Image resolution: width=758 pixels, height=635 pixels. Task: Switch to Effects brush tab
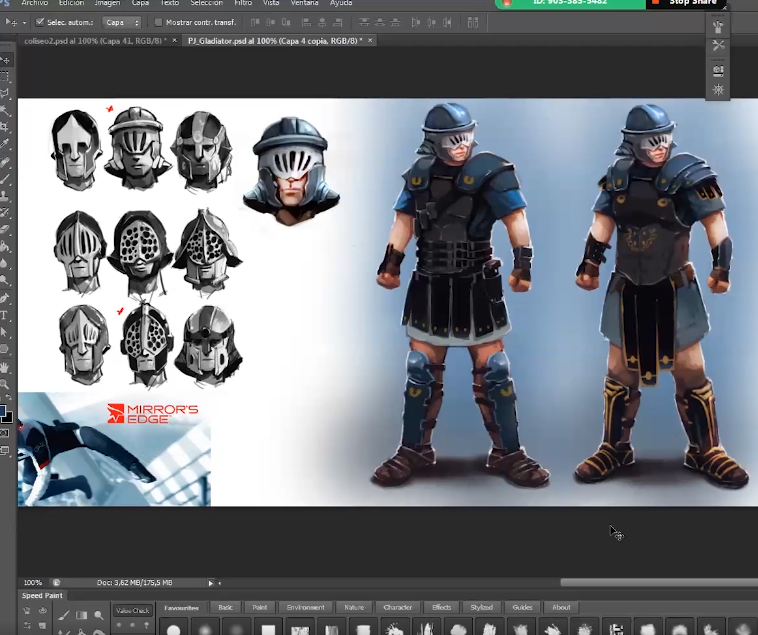(441, 607)
